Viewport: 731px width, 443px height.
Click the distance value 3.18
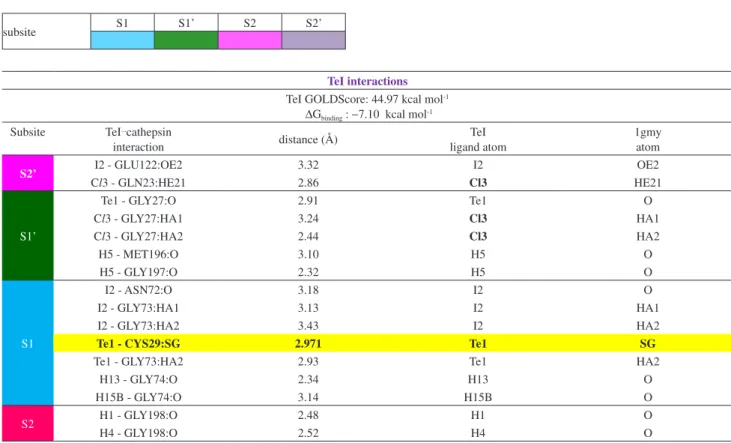(308, 290)
